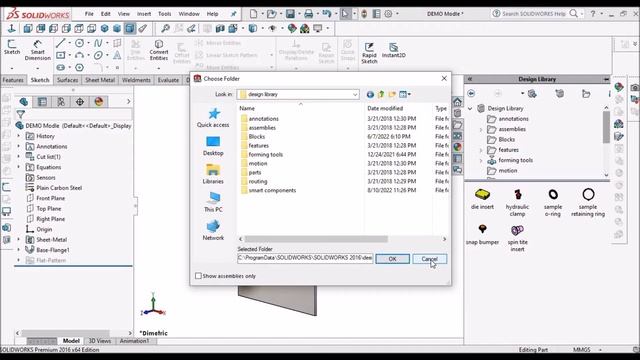Click the go back icon in the dialog

(x=370, y=94)
